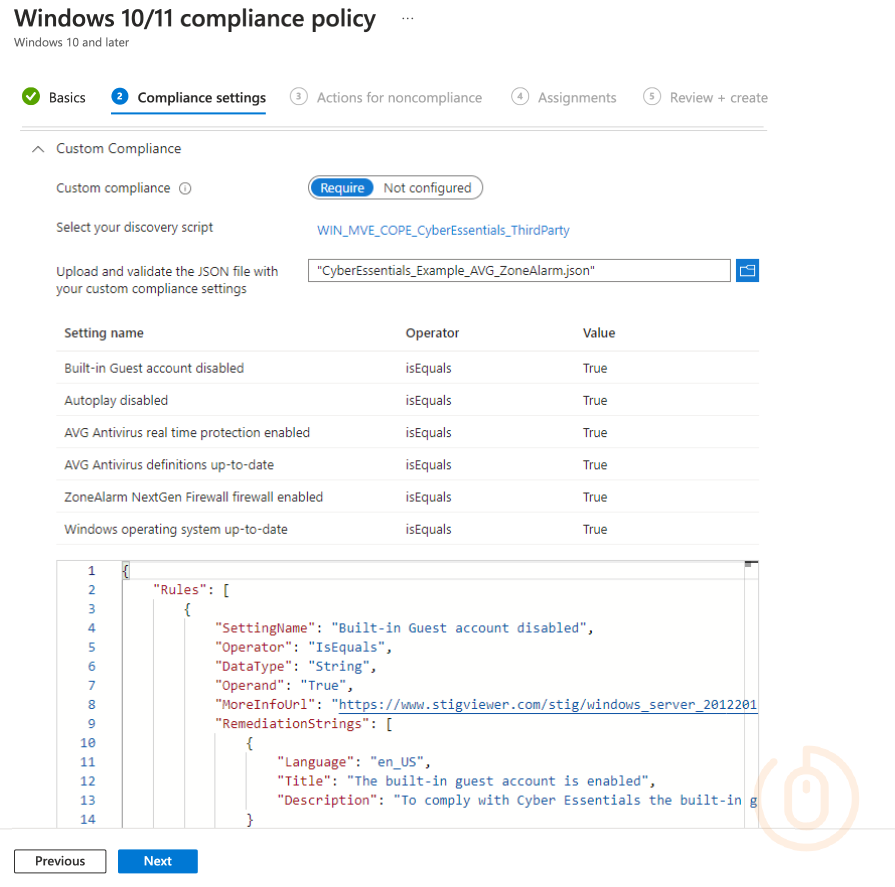Click the step 4 Assignments circle icon
Screen dimensions: 895x887
pos(519,97)
